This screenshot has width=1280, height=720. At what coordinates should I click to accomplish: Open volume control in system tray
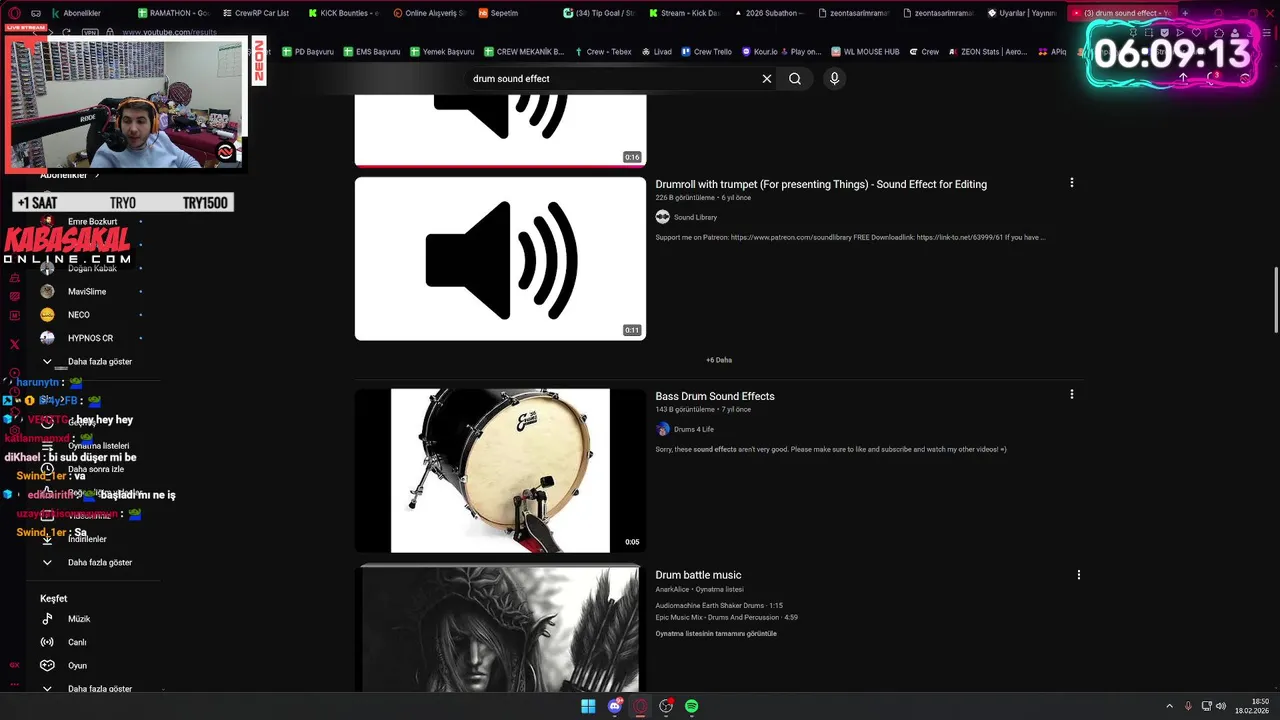click(1220, 707)
